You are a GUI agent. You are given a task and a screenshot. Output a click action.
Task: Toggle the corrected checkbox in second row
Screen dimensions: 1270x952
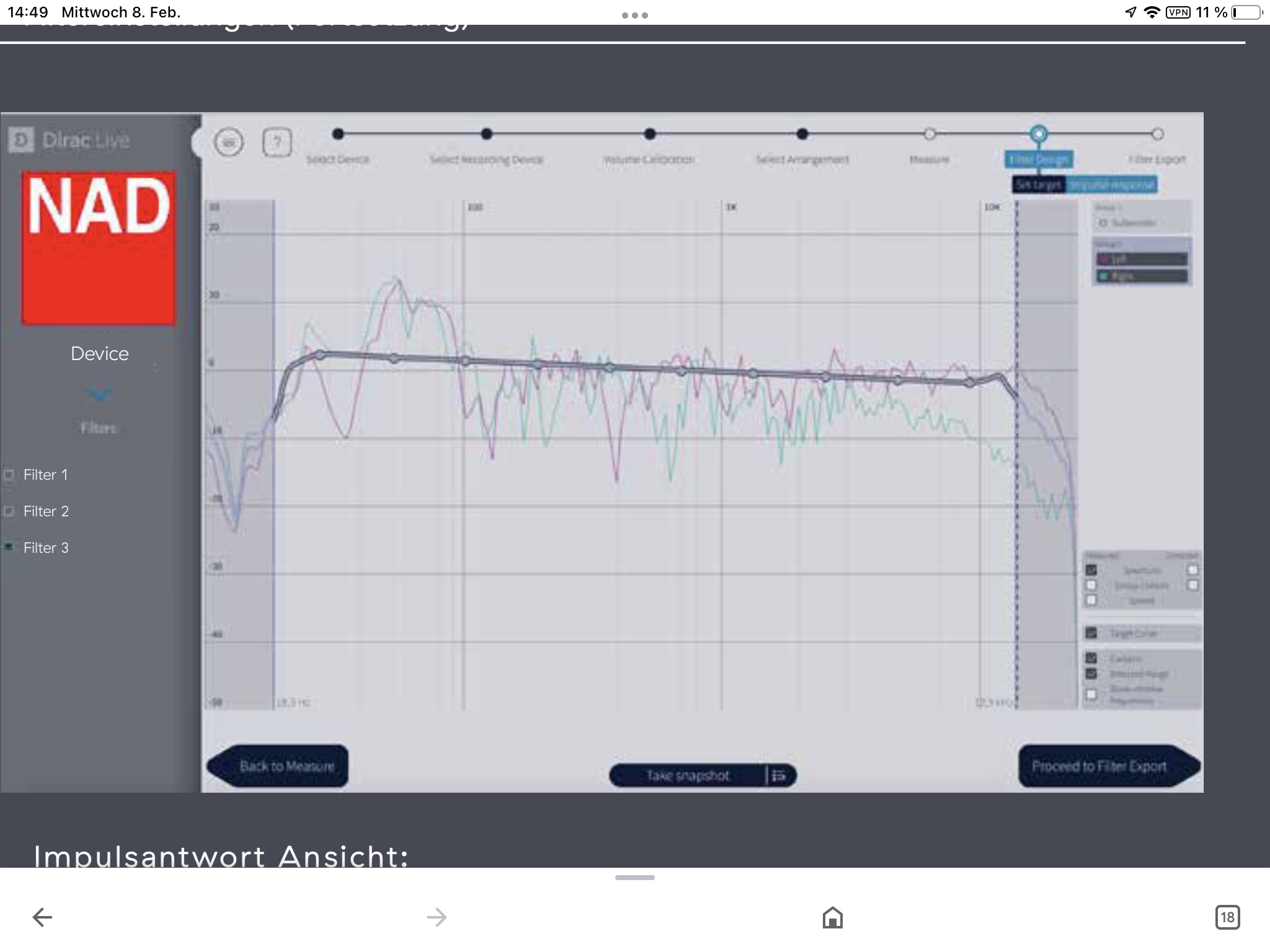click(1192, 585)
